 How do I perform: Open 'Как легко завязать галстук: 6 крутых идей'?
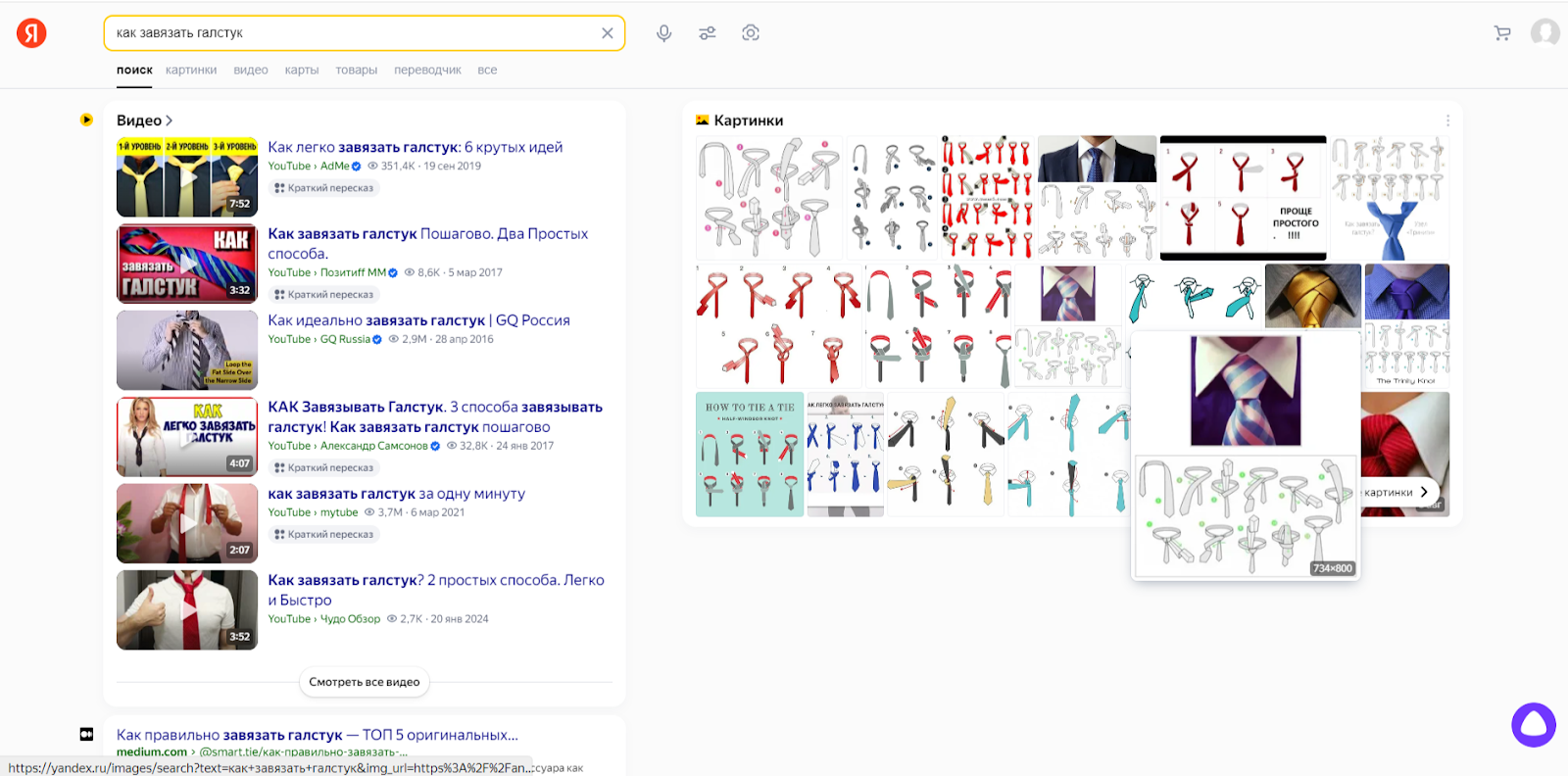416,147
